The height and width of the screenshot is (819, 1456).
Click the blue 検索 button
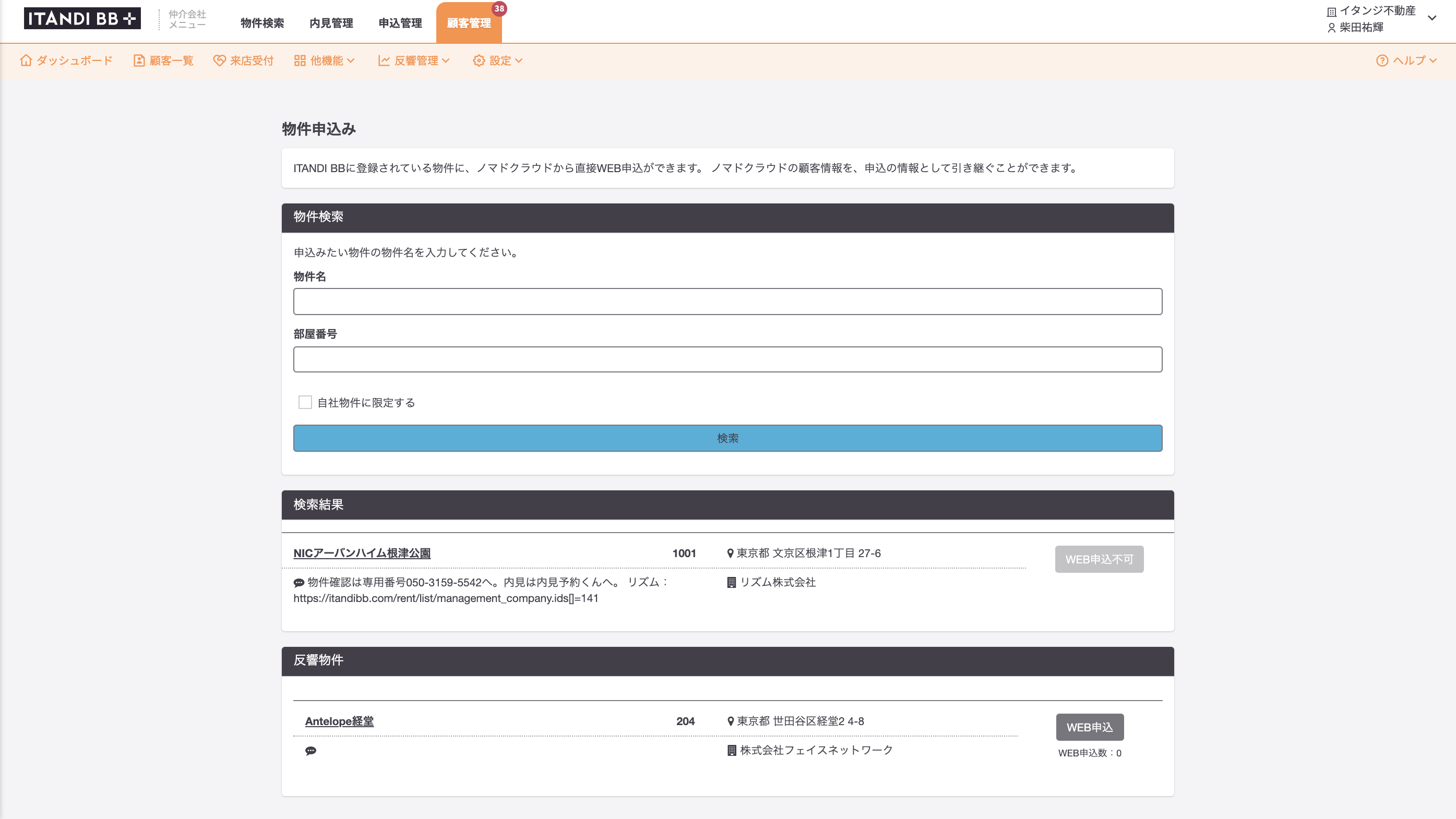click(x=727, y=438)
